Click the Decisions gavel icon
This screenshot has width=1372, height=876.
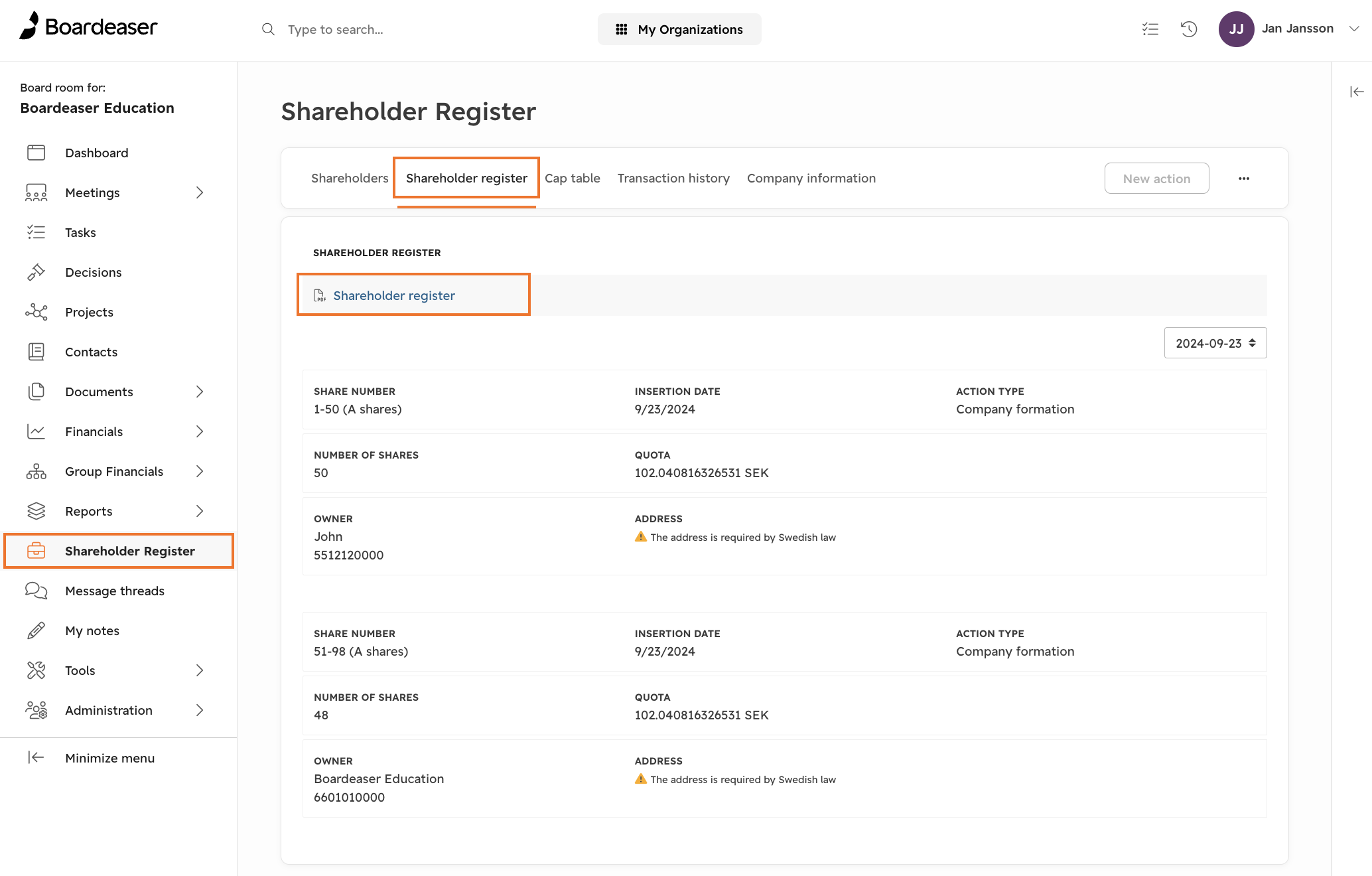tap(36, 272)
